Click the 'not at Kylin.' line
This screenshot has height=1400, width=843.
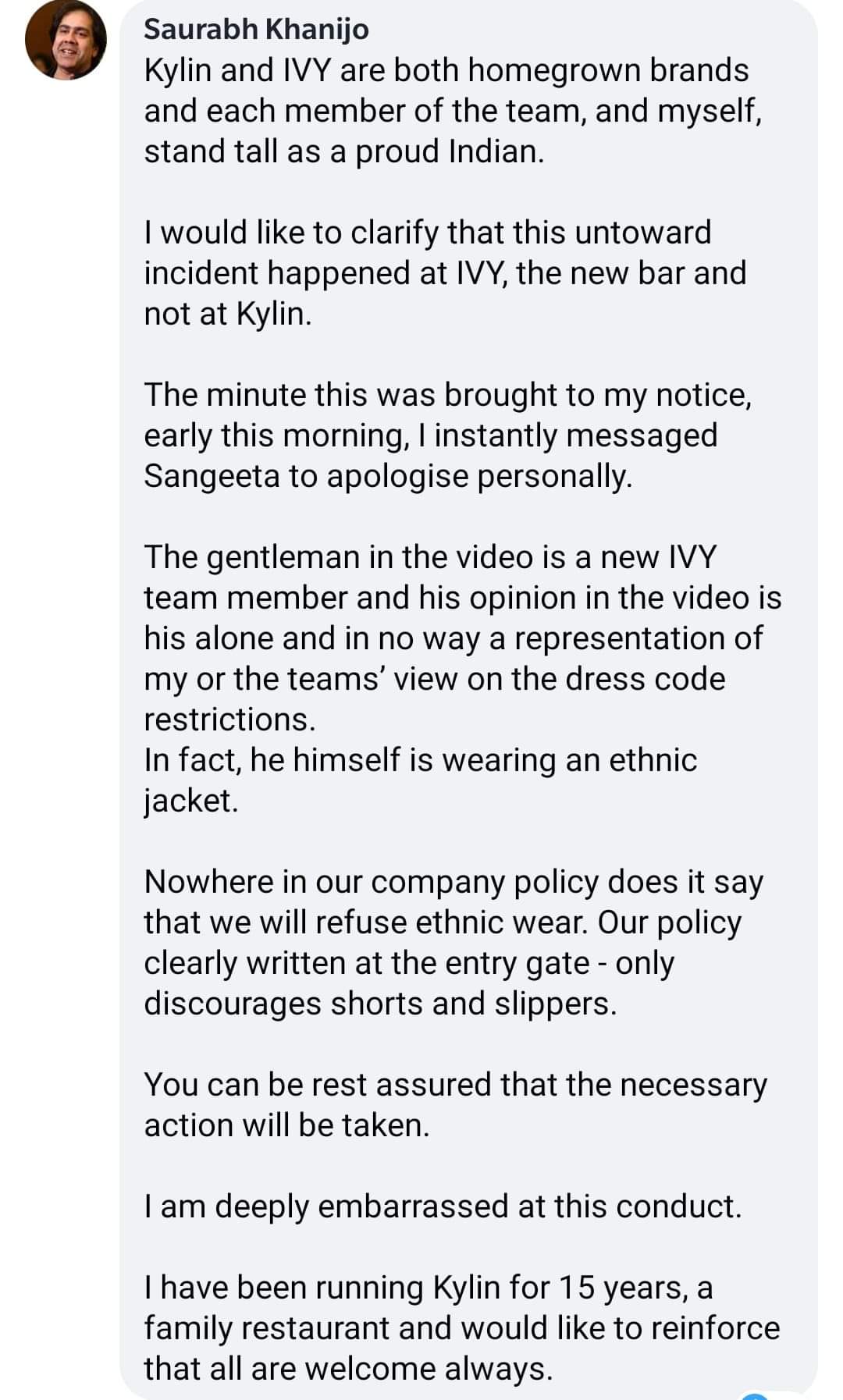pyautogui.click(x=227, y=314)
